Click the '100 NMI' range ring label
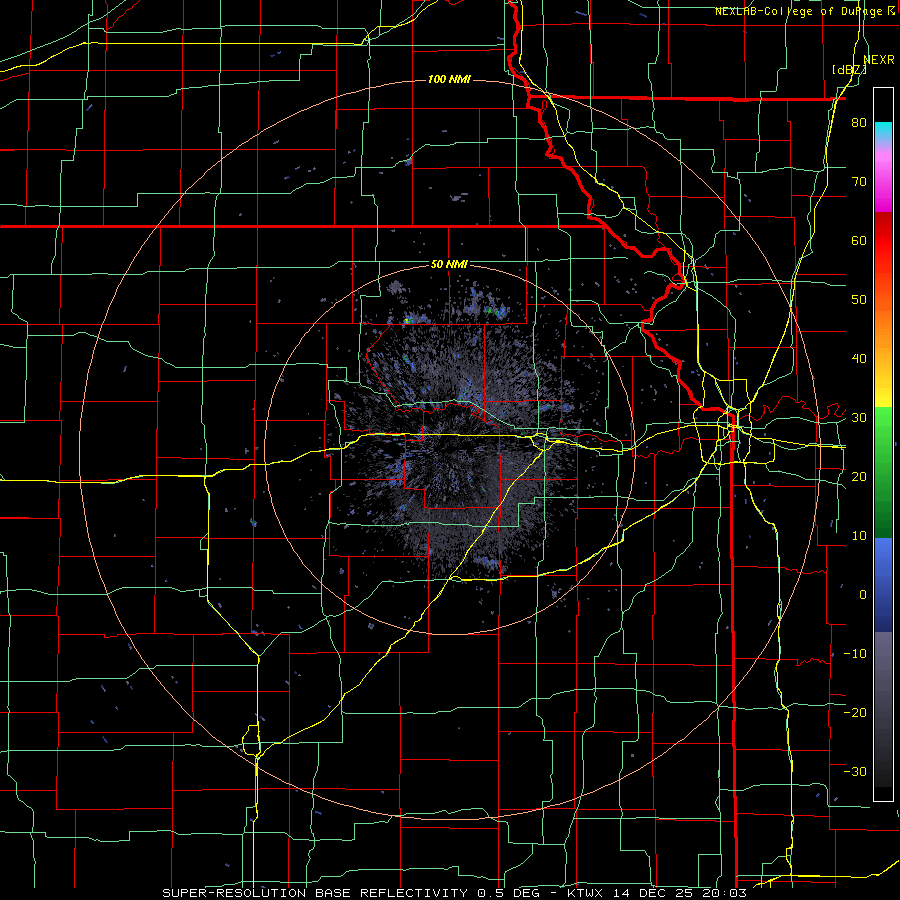This screenshot has height=900, width=900. [x=449, y=79]
